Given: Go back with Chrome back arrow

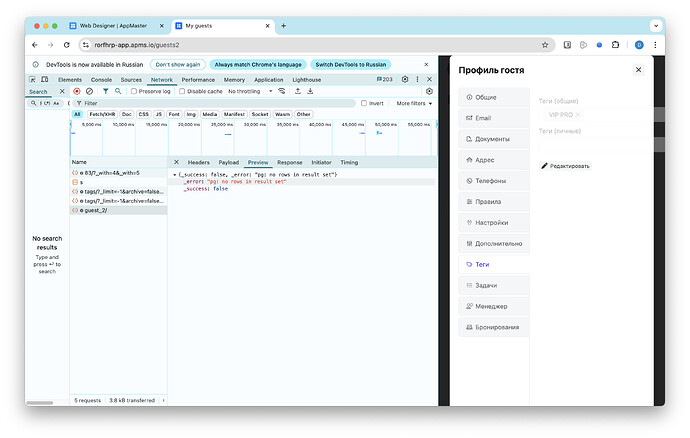Looking at the screenshot, I should click(35, 45).
